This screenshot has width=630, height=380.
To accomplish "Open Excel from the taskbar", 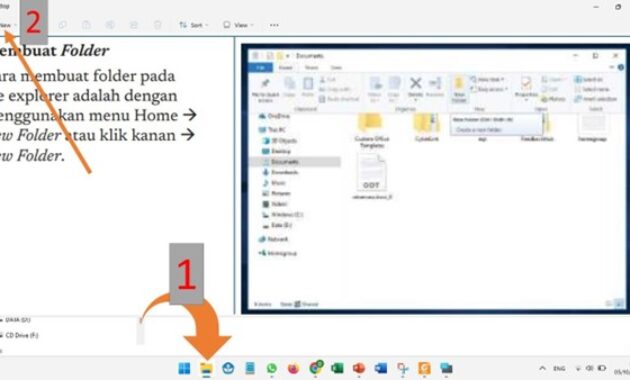I will (x=337, y=368).
